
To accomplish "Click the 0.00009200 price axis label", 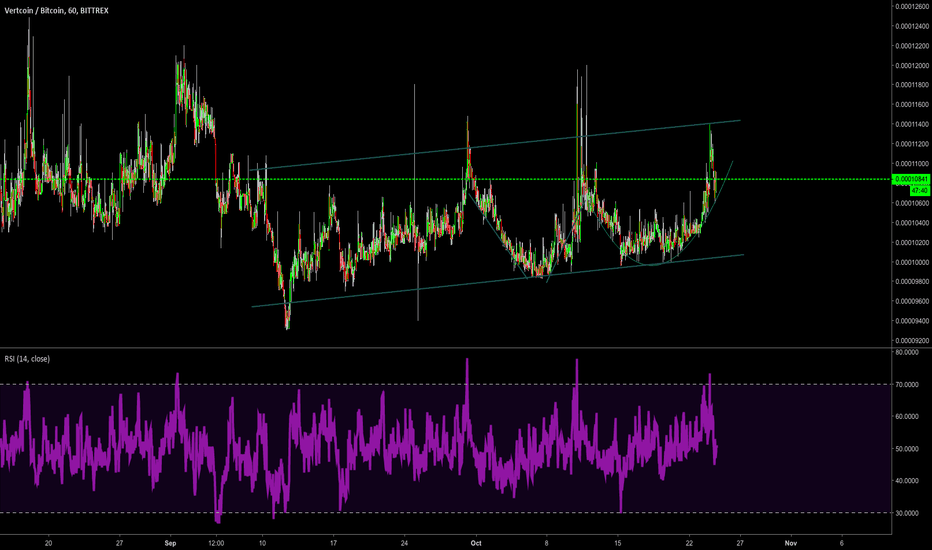I will point(912,341).
